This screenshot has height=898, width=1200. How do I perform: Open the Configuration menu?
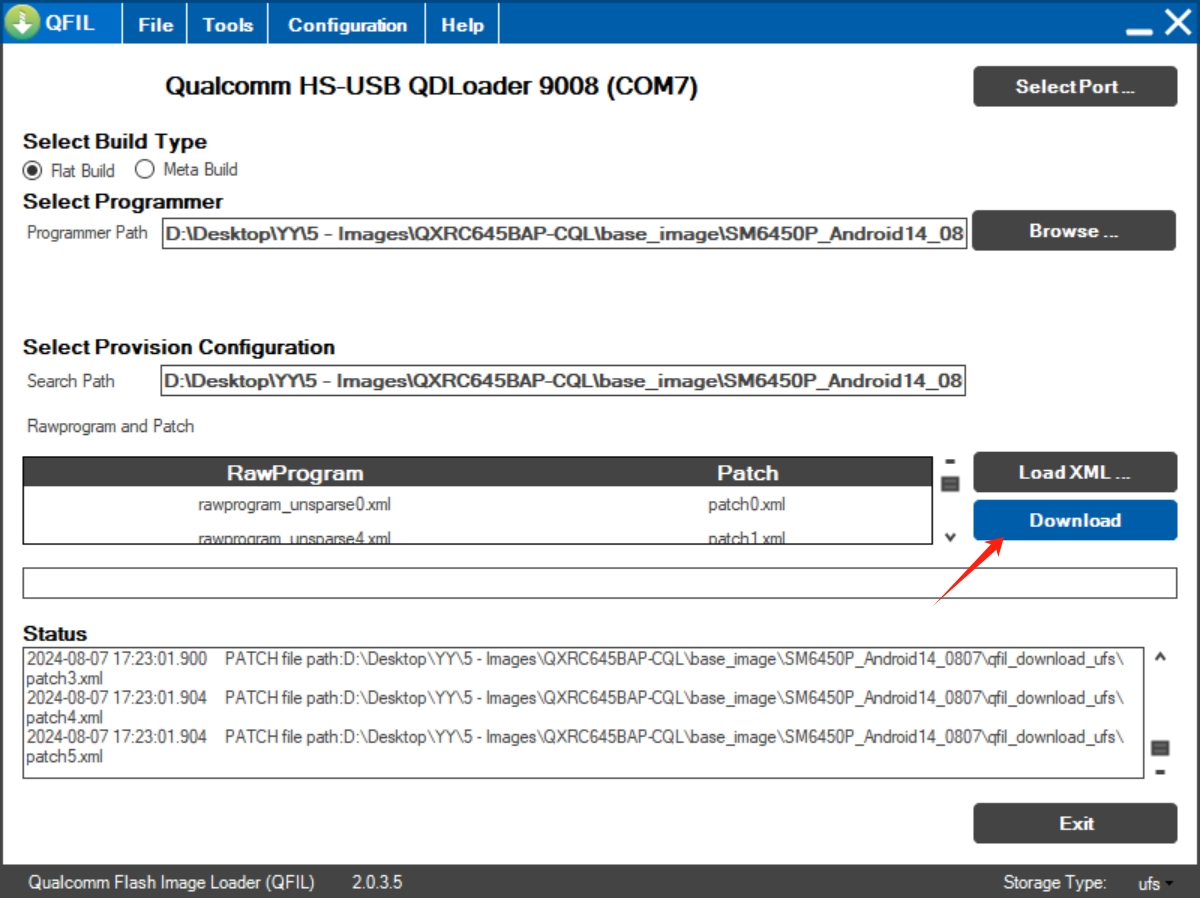tap(347, 25)
